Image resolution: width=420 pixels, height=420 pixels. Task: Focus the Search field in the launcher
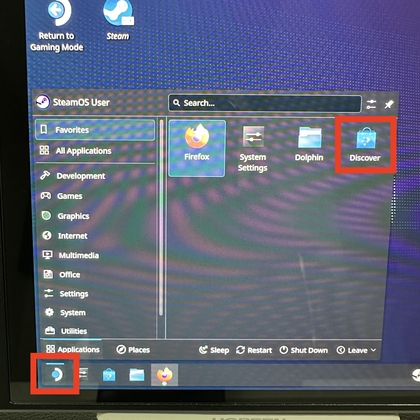(265, 103)
